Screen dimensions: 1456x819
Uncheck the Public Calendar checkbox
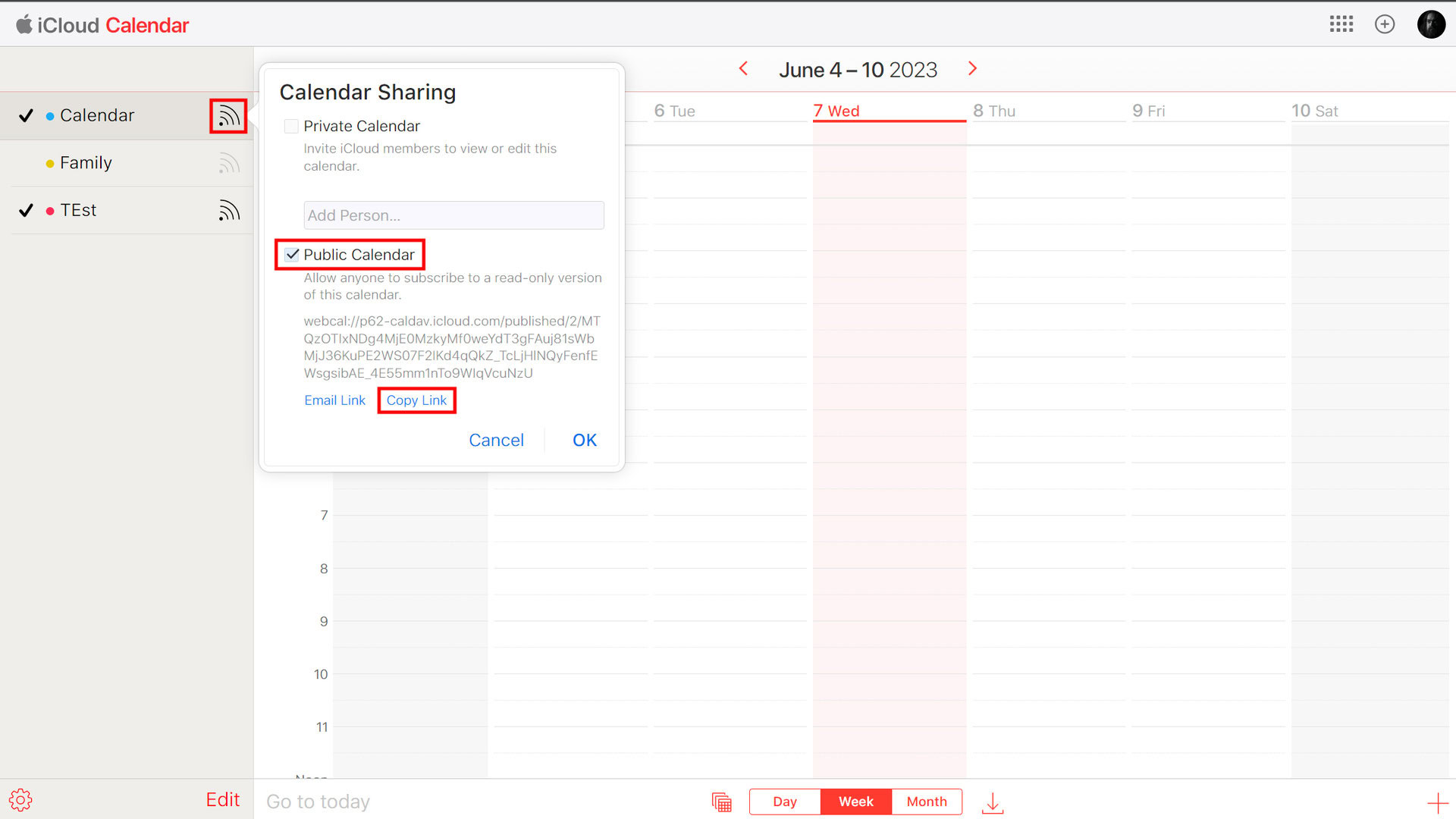click(x=292, y=255)
